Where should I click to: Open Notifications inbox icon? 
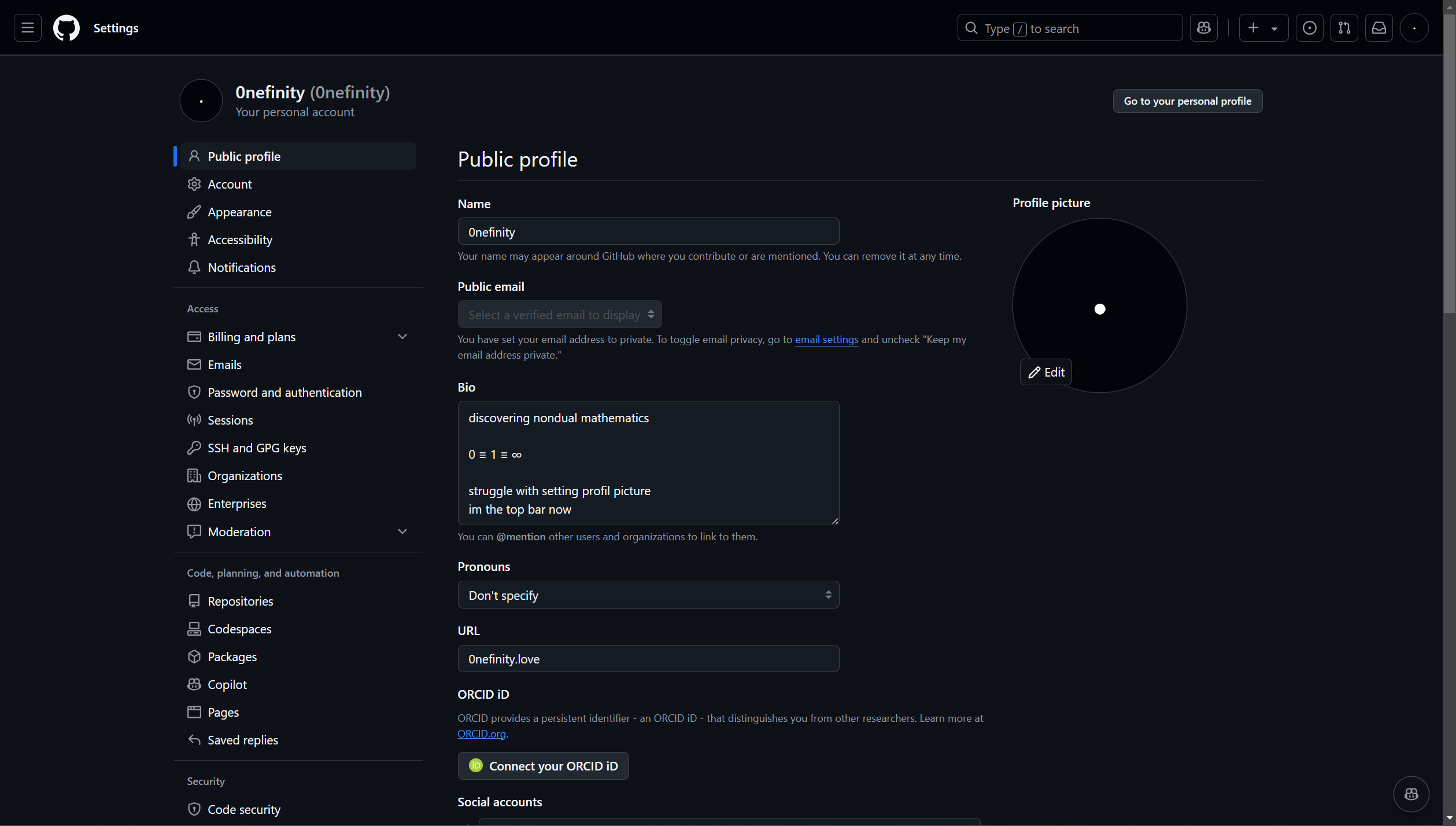1379,28
